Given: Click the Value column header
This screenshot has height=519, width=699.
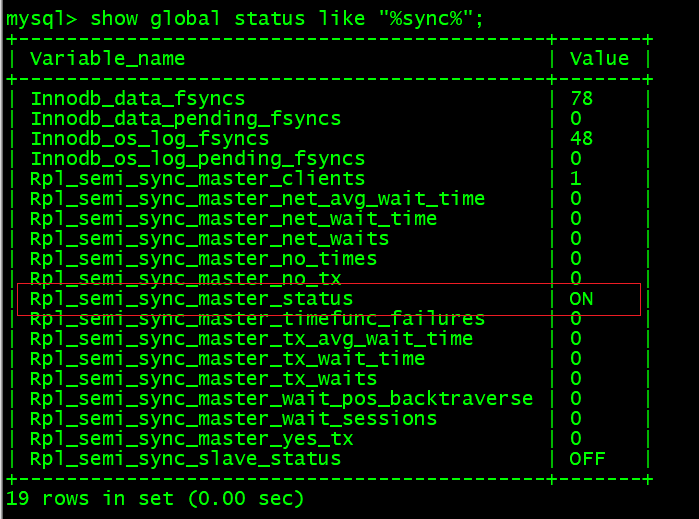Looking at the screenshot, I should pyautogui.click(x=599, y=58).
